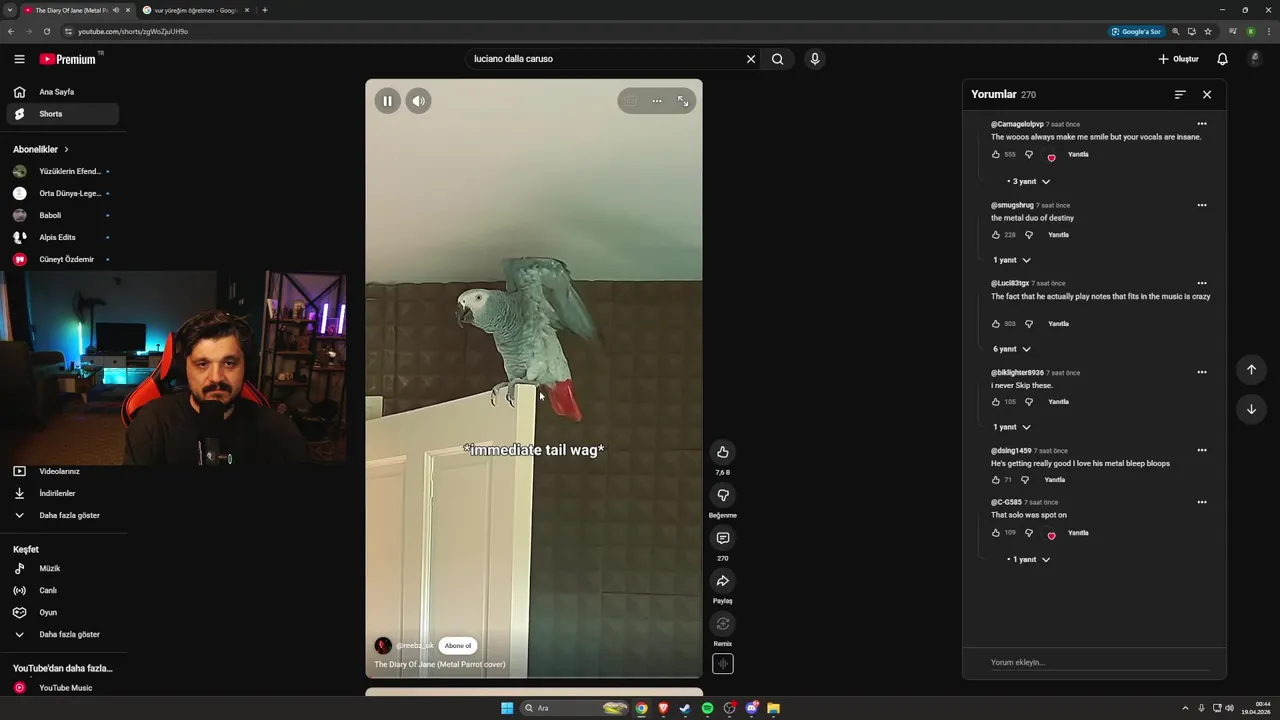Bookmark this page with star icon
Screen dimensions: 1280x720
click(1208, 31)
